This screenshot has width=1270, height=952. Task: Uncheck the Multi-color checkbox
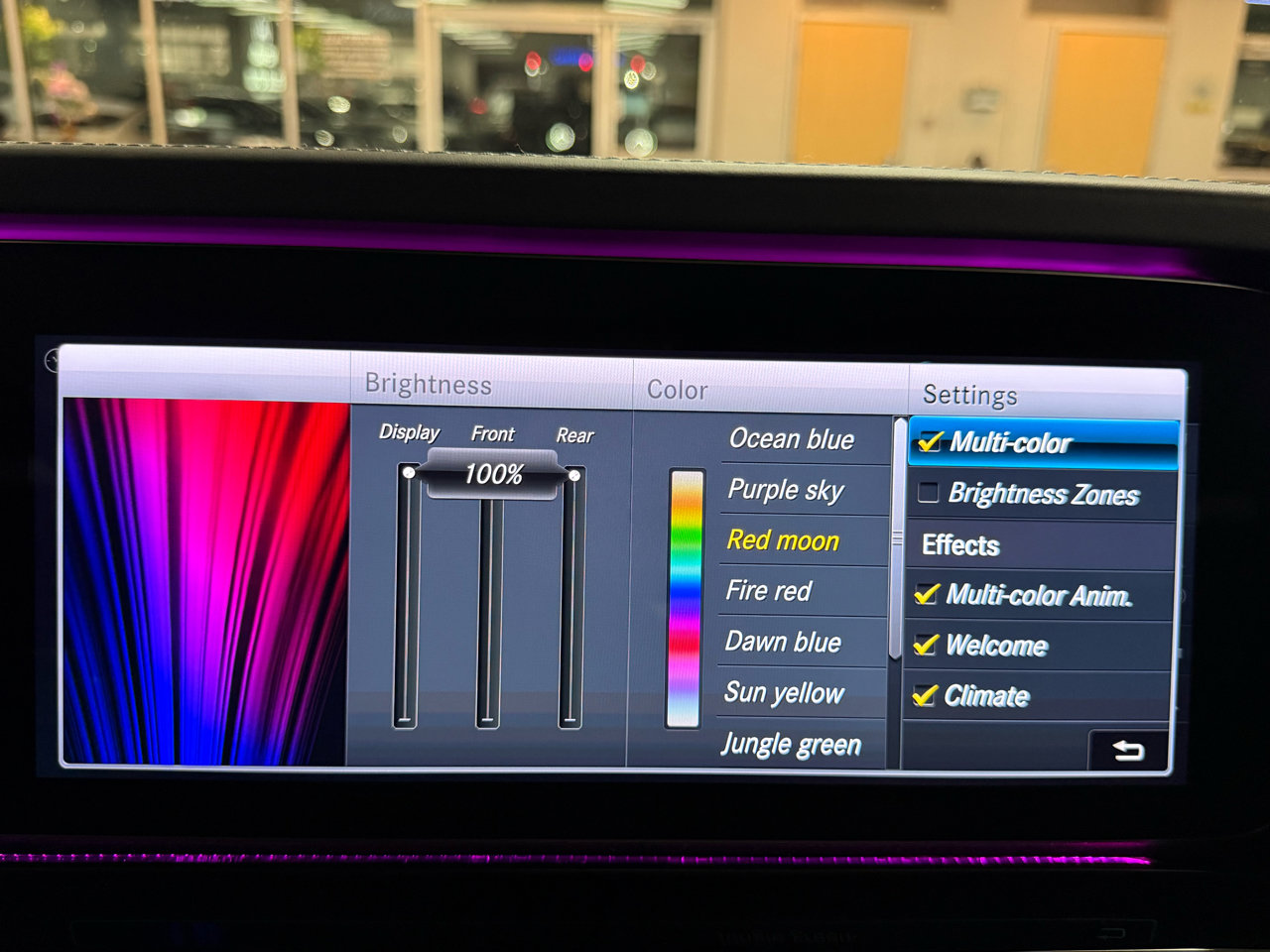click(x=931, y=442)
